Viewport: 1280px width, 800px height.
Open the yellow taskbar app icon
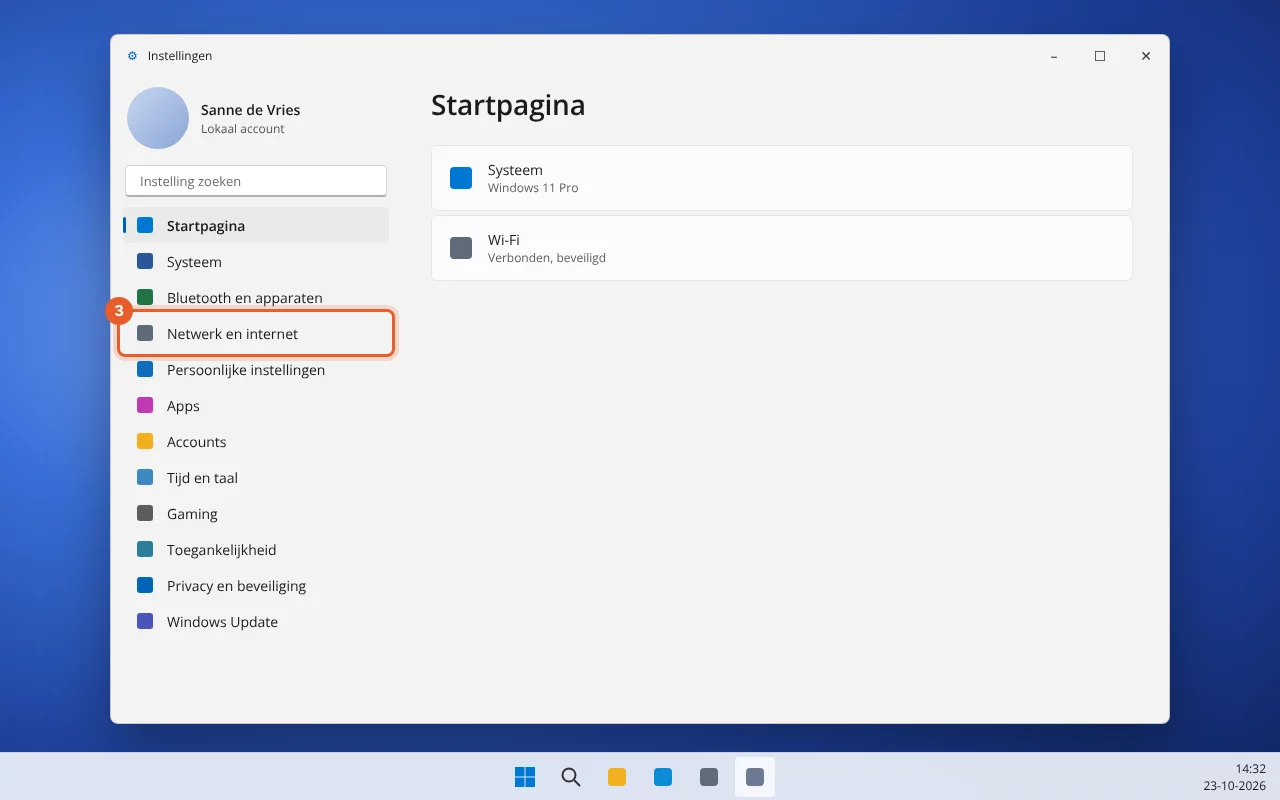[x=617, y=777]
